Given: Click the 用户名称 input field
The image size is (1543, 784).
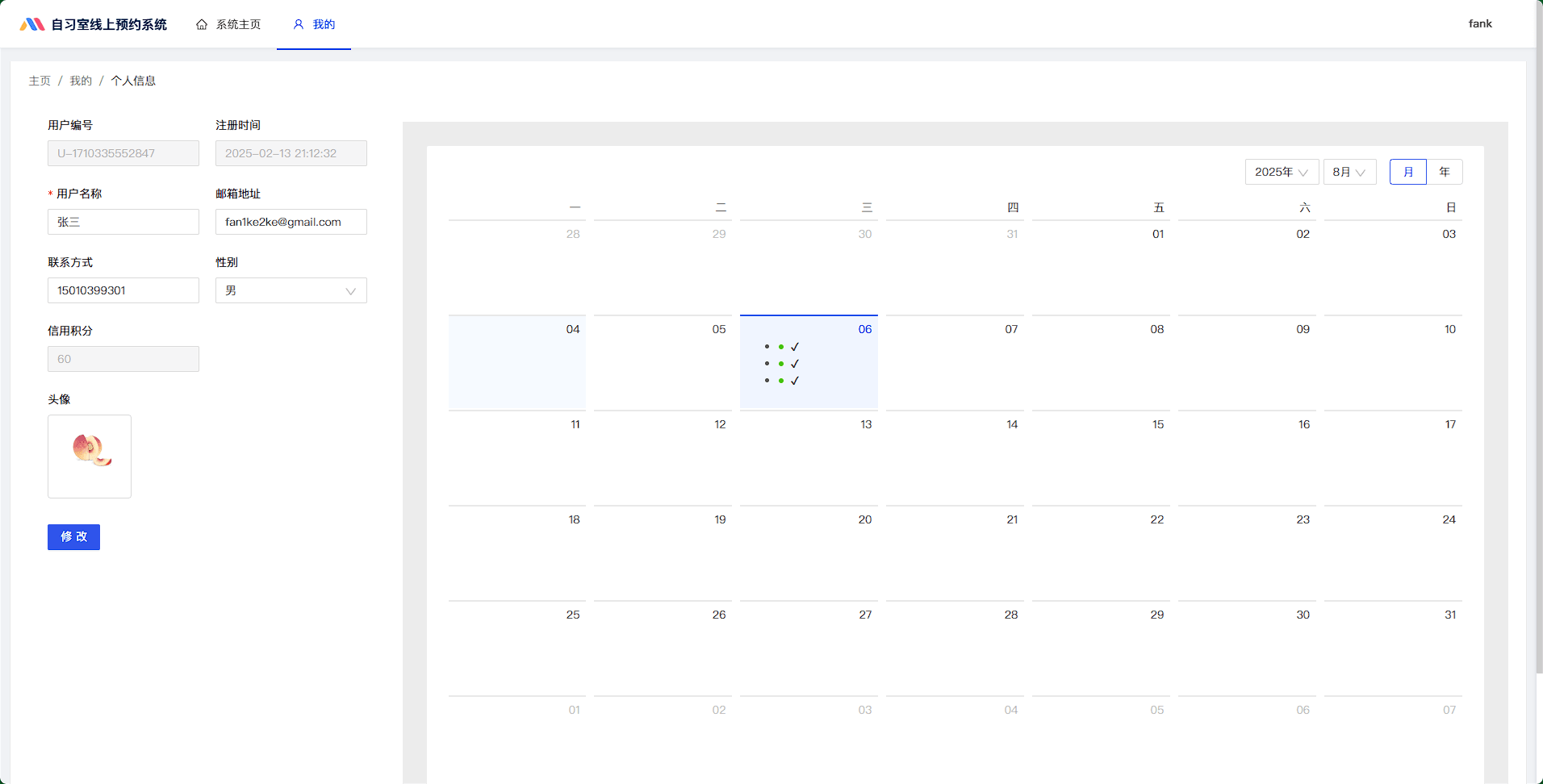Looking at the screenshot, I should (123, 222).
